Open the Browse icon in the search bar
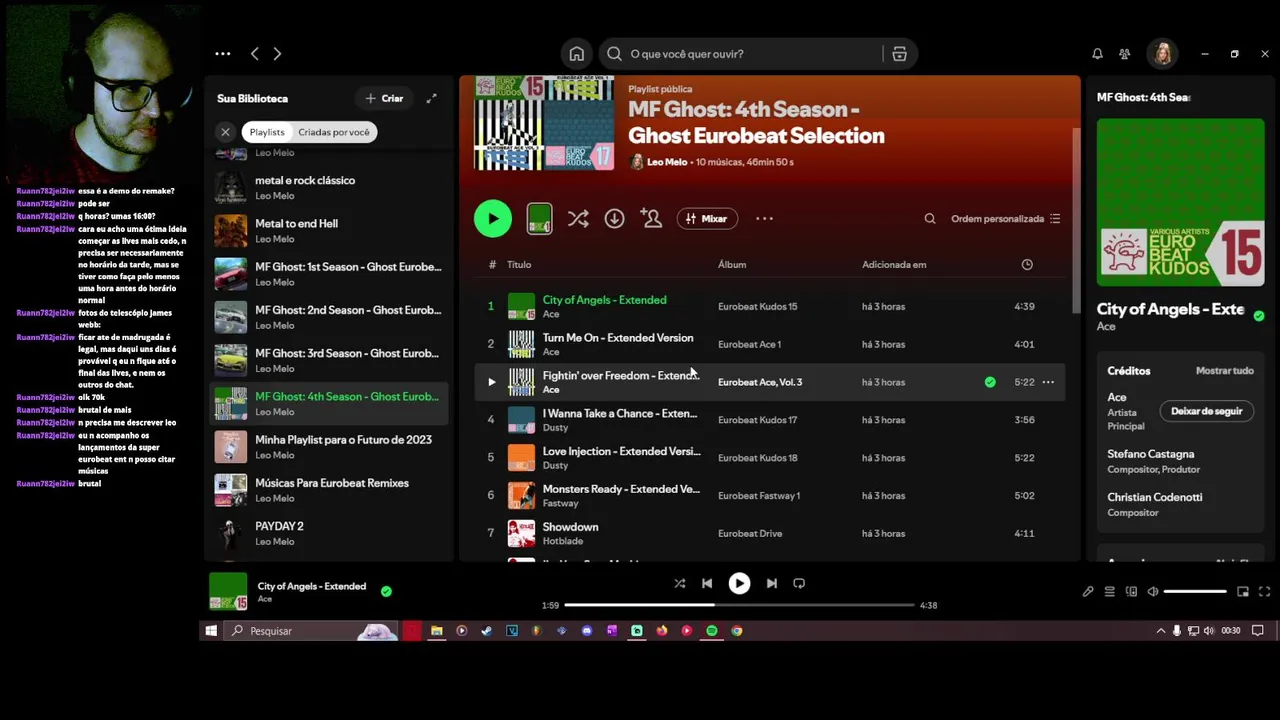This screenshot has width=1280, height=720. 899,54
